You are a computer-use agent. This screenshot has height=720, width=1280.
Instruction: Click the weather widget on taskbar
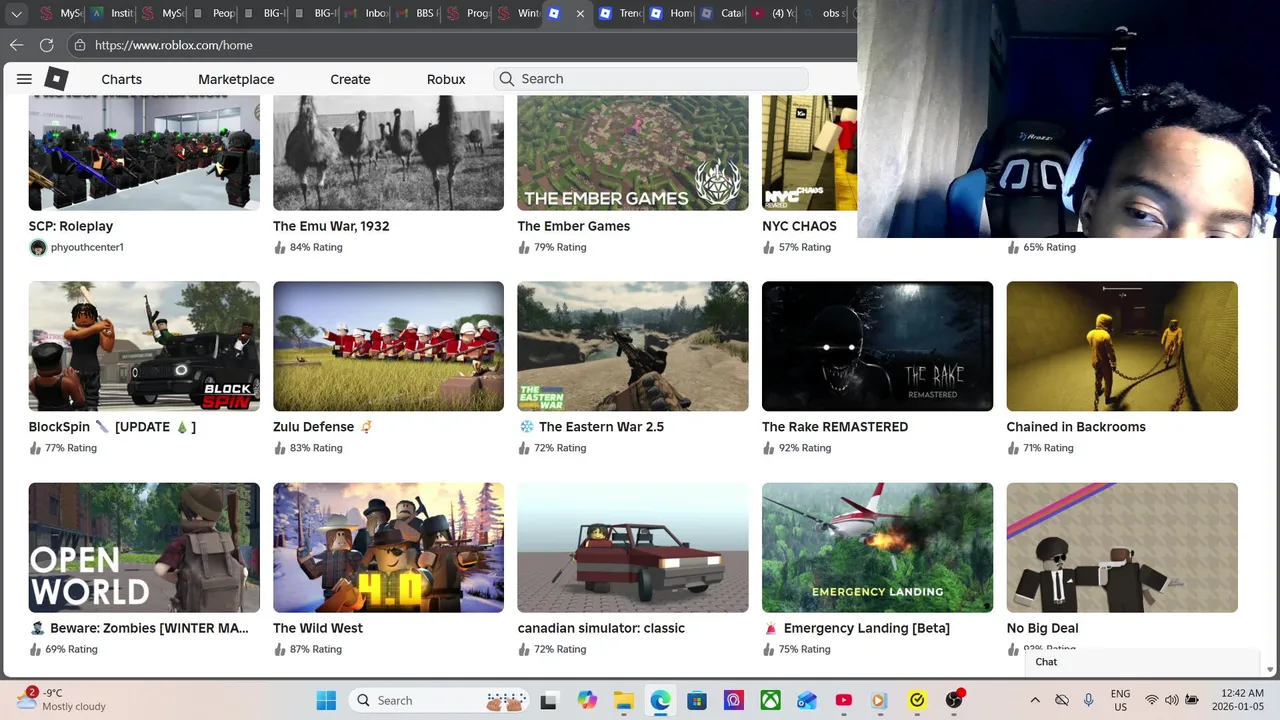click(62, 699)
